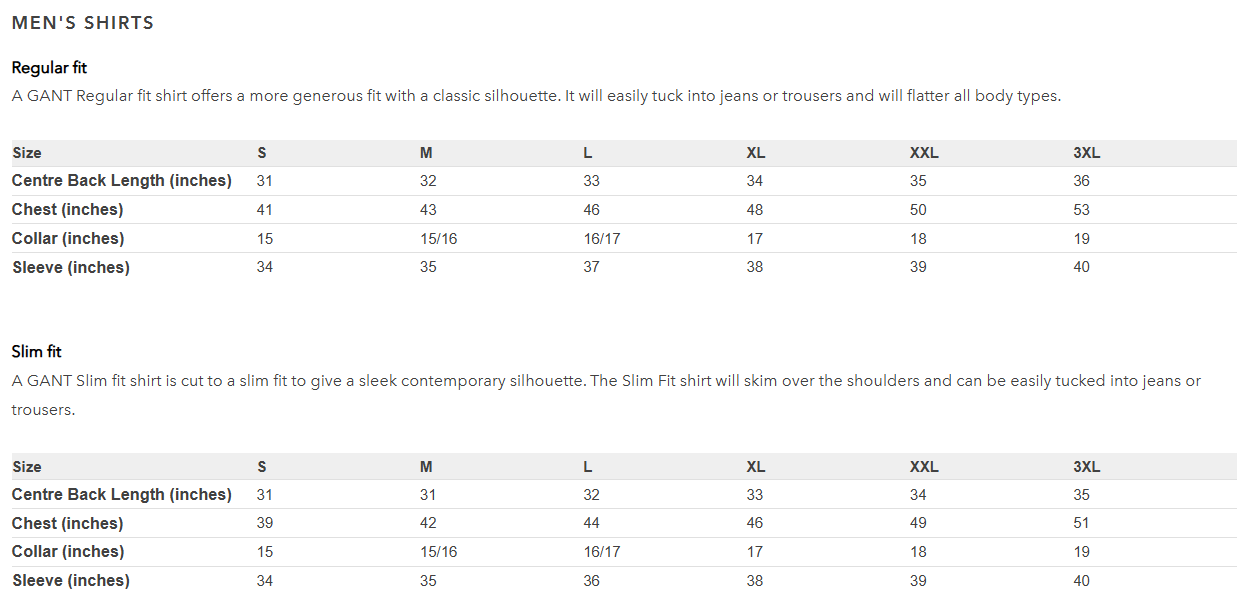Click Regular fit sleeve value 37
The width and height of the screenshot is (1253, 603).
pyautogui.click(x=592, y=267)
